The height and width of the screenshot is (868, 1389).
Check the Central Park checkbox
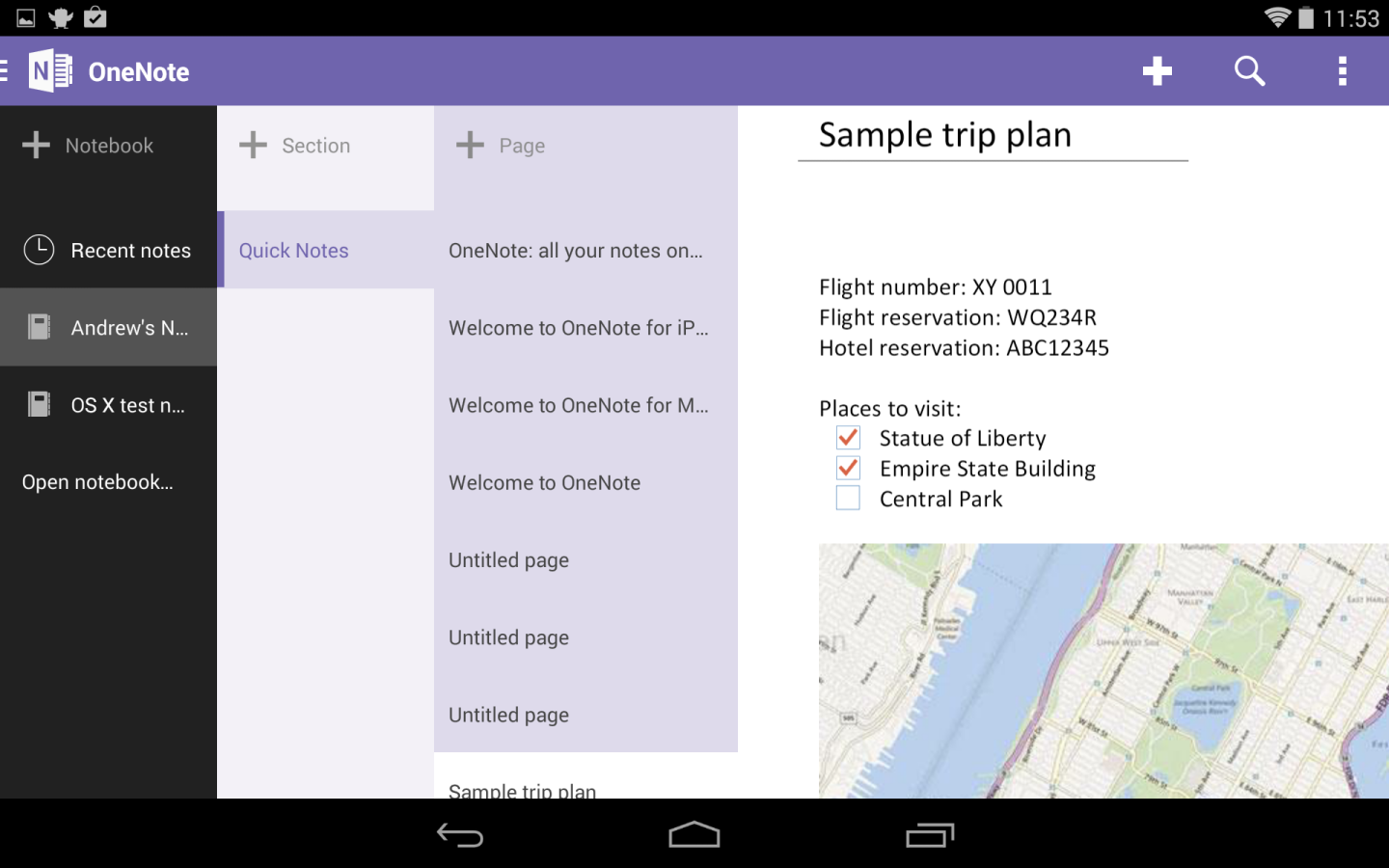[847, 498]
